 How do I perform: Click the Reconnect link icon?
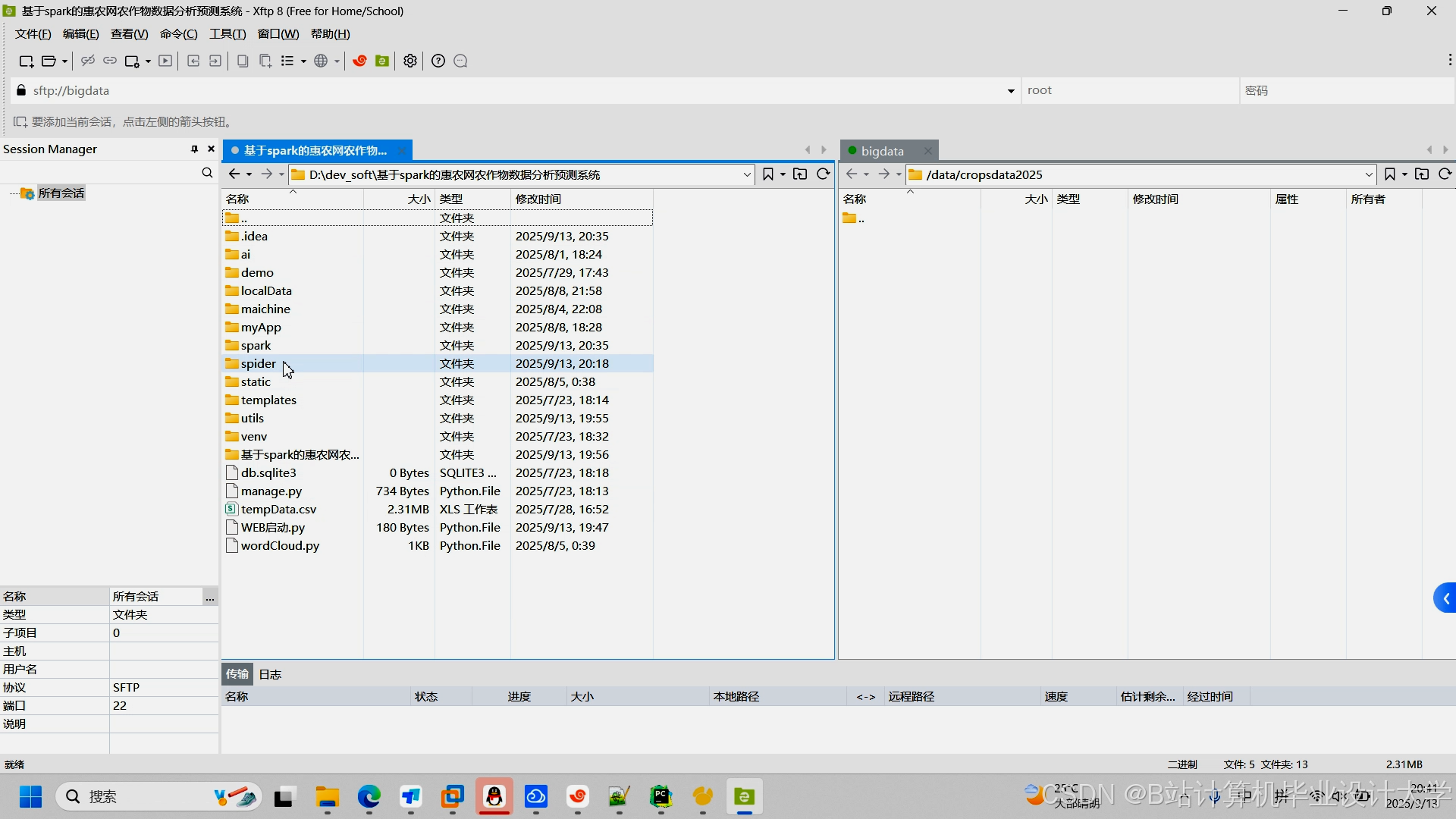click(x=109, y=61)
